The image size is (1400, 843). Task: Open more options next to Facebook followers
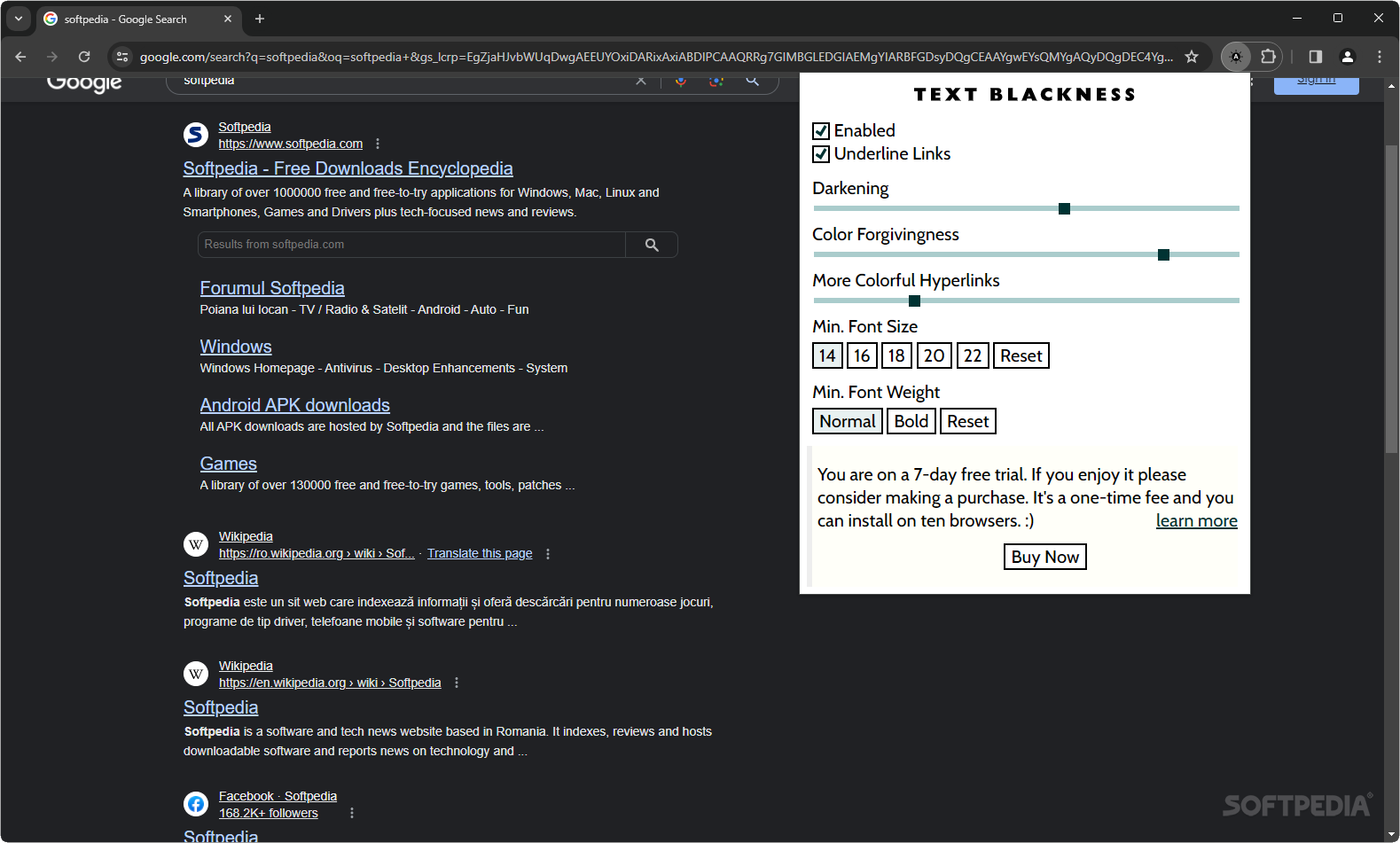click(x=352, y=813)
